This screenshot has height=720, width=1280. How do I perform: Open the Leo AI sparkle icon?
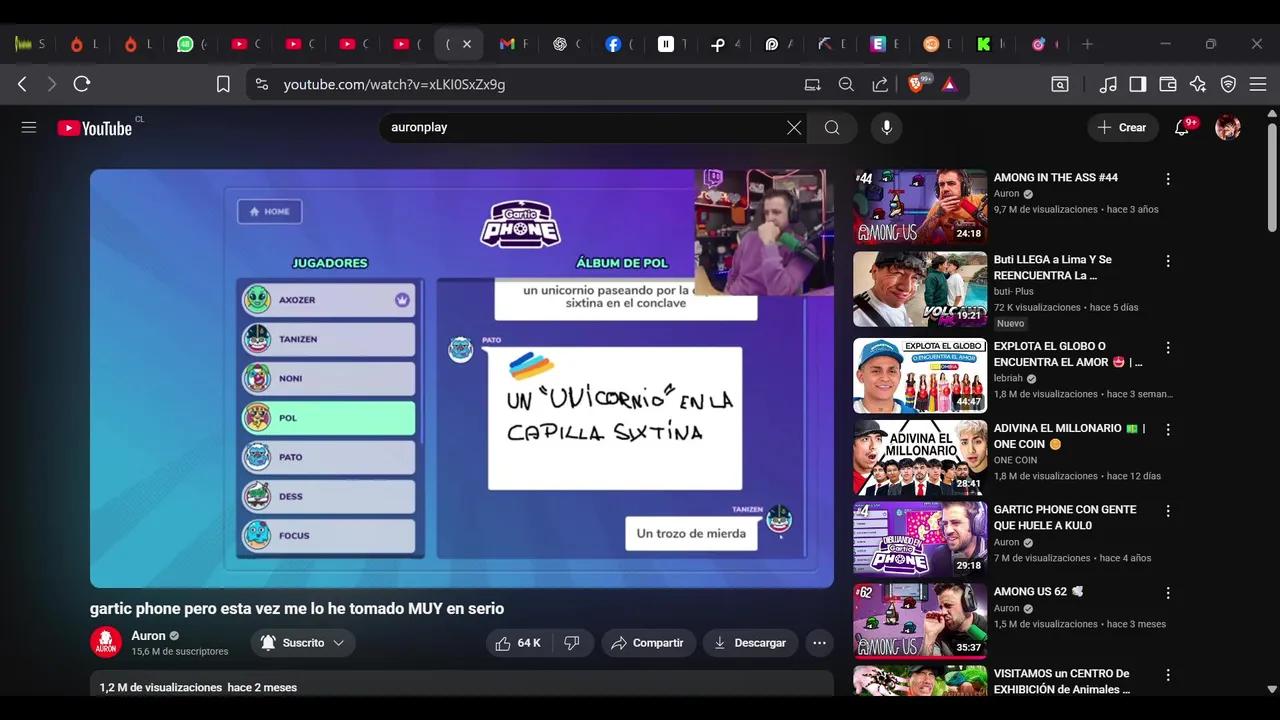(x=1198, y=85)
